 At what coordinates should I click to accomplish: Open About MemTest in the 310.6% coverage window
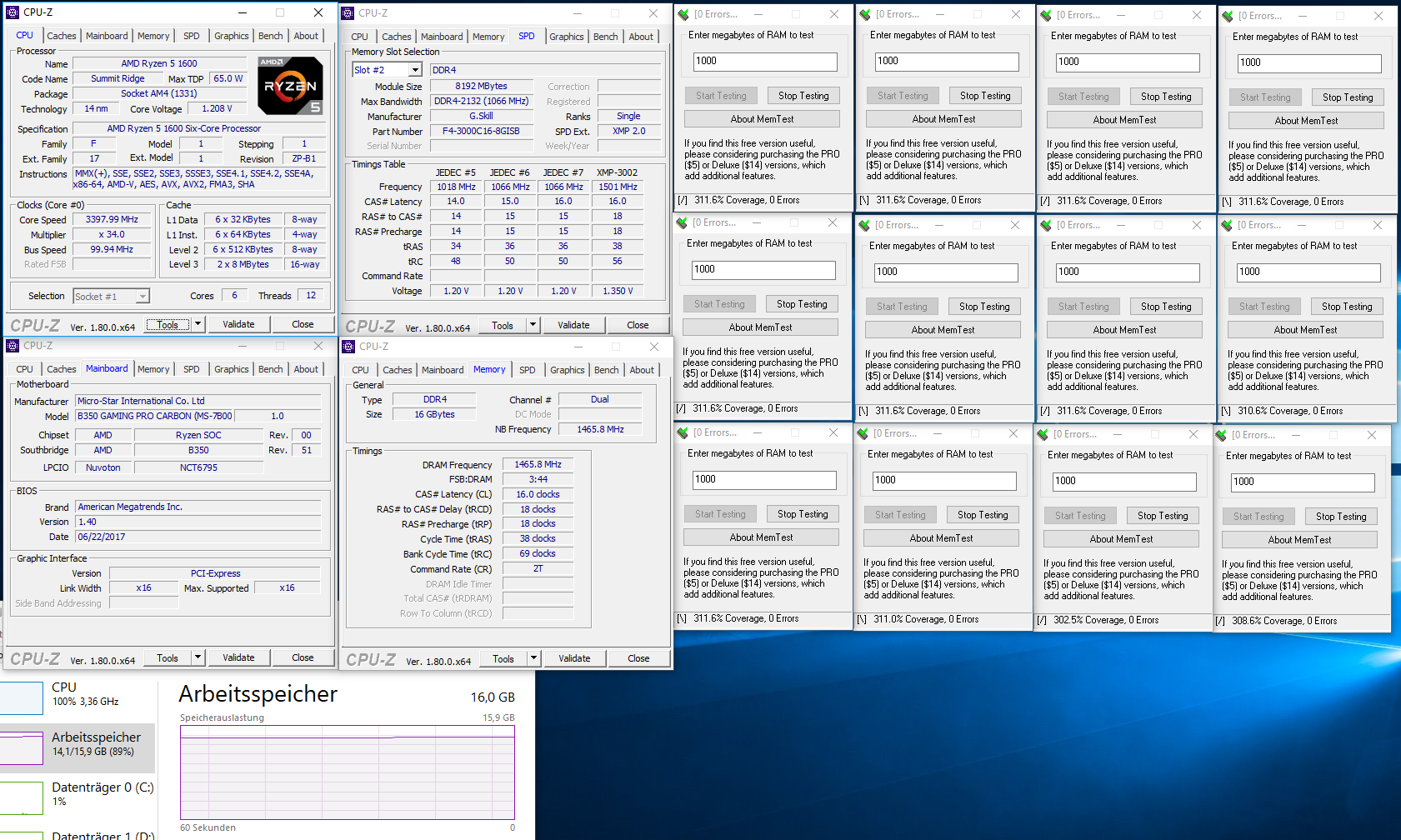coord(1305,330)
